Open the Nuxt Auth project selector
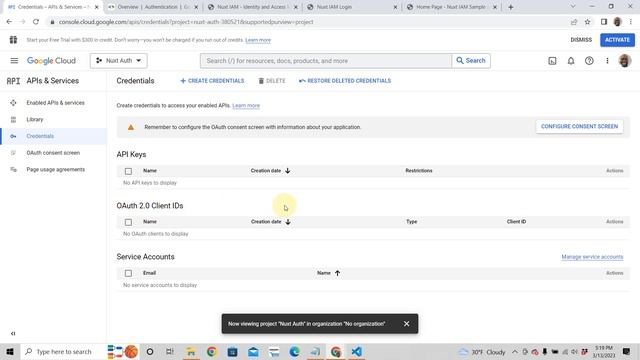Image resolution: width=640 pixels, height=360 pixels. click(119, 60)
